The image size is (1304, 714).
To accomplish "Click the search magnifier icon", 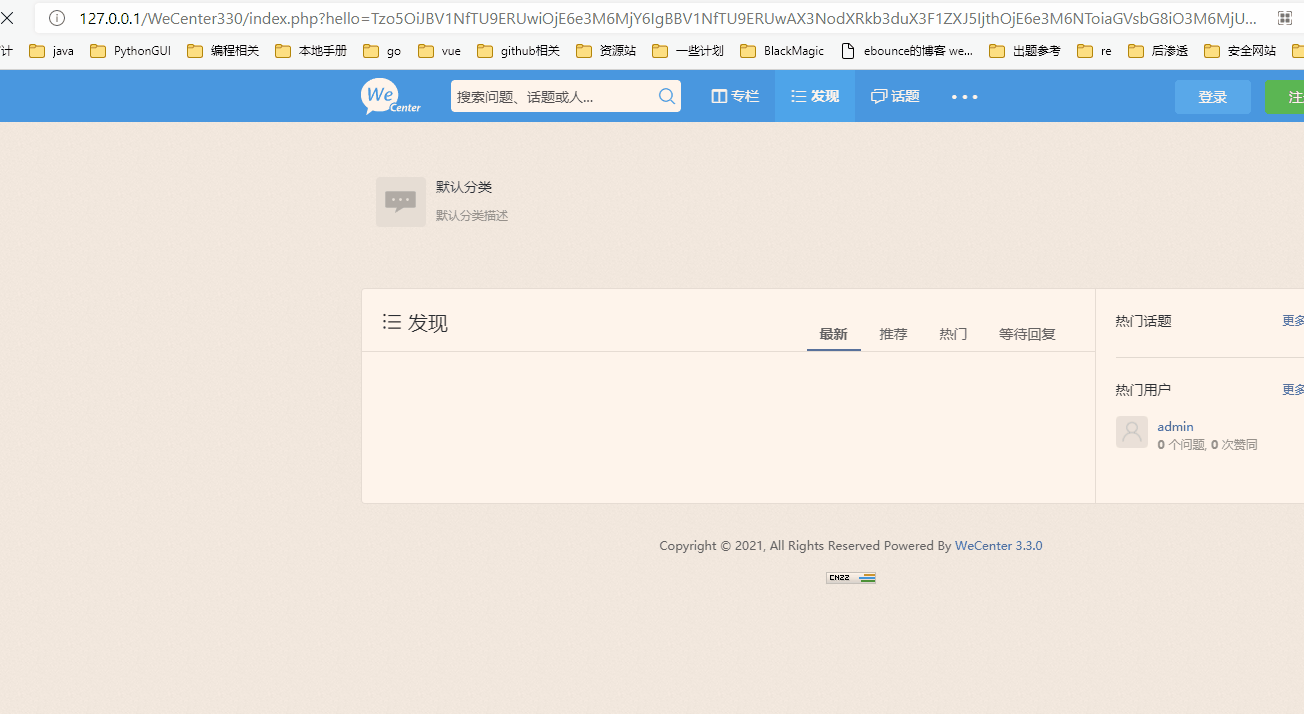I will click(667, 97).
